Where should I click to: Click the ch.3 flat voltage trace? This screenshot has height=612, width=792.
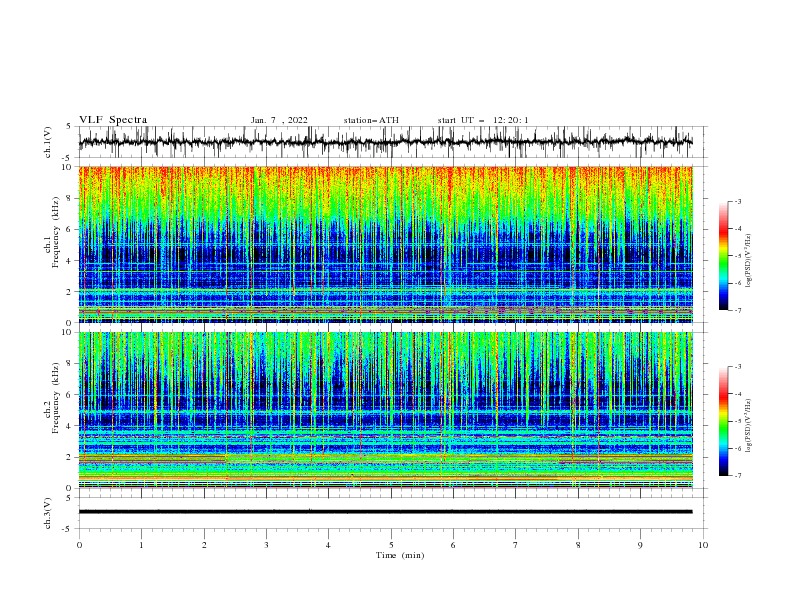(385, 512)
